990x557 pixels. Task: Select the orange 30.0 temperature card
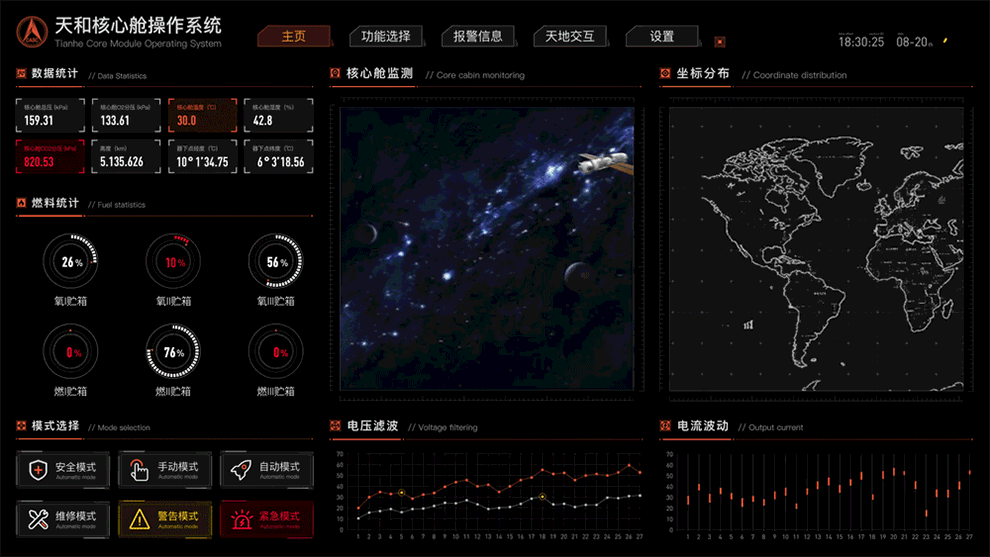pyautogui.click(x=203, y=115)
